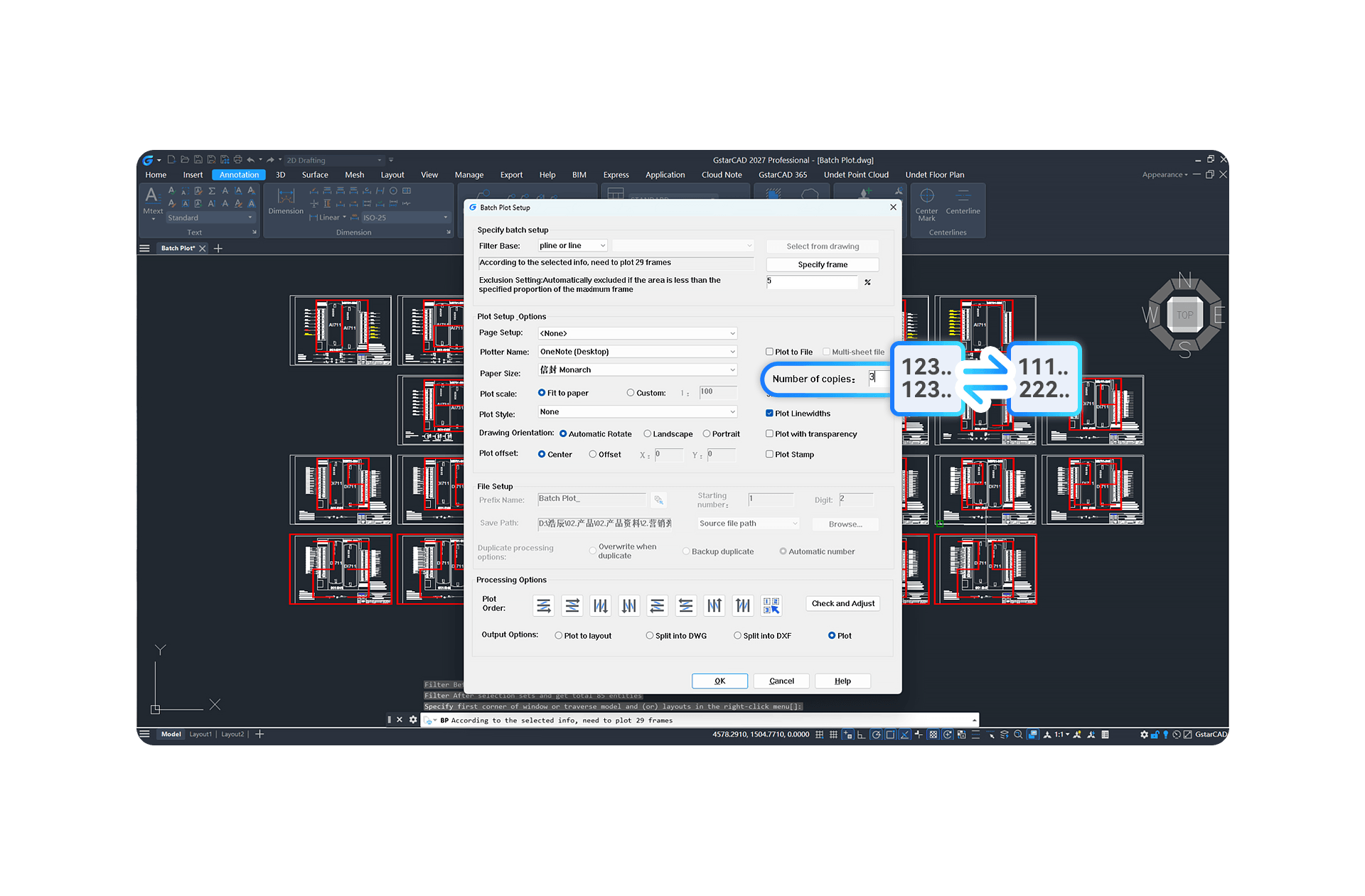Open the Plotter Name dropdown
The height and width of the screenshot is (896, 1365).
coord(638,352)
